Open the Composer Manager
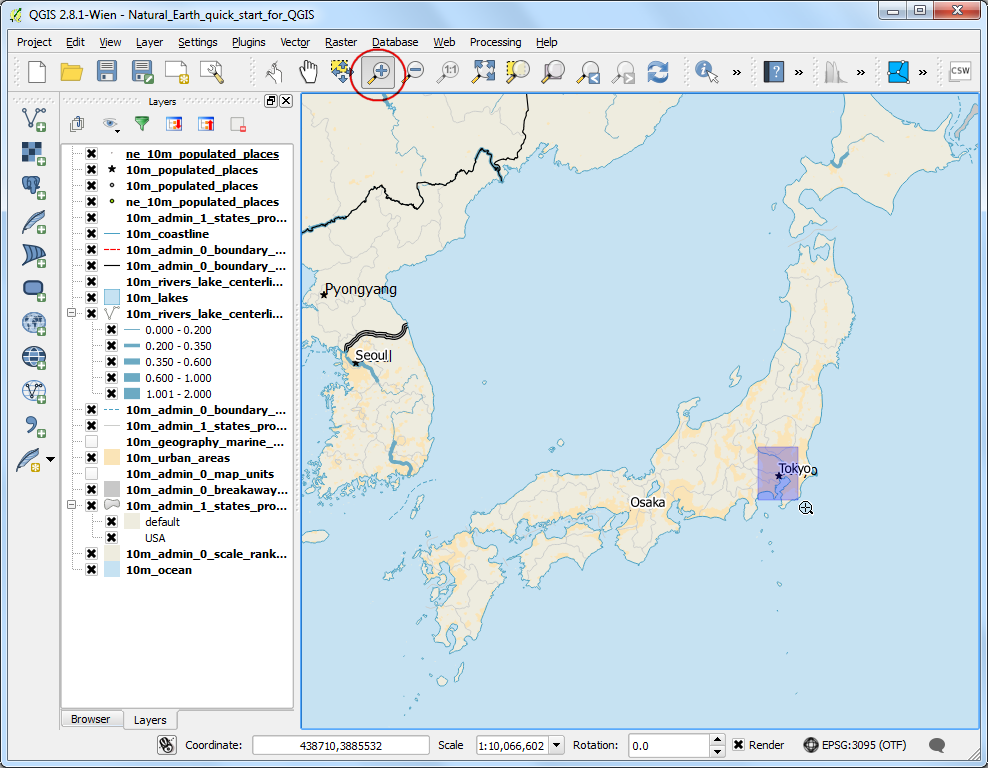Viewport: 988px width, 768px height. click(x=212, y=72)
